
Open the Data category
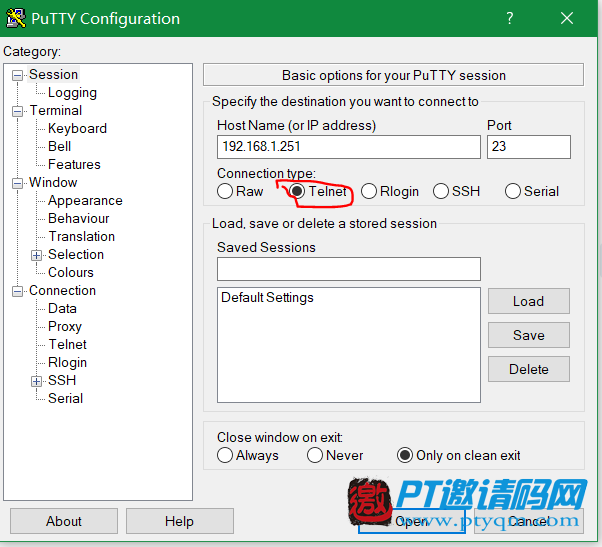62,309
